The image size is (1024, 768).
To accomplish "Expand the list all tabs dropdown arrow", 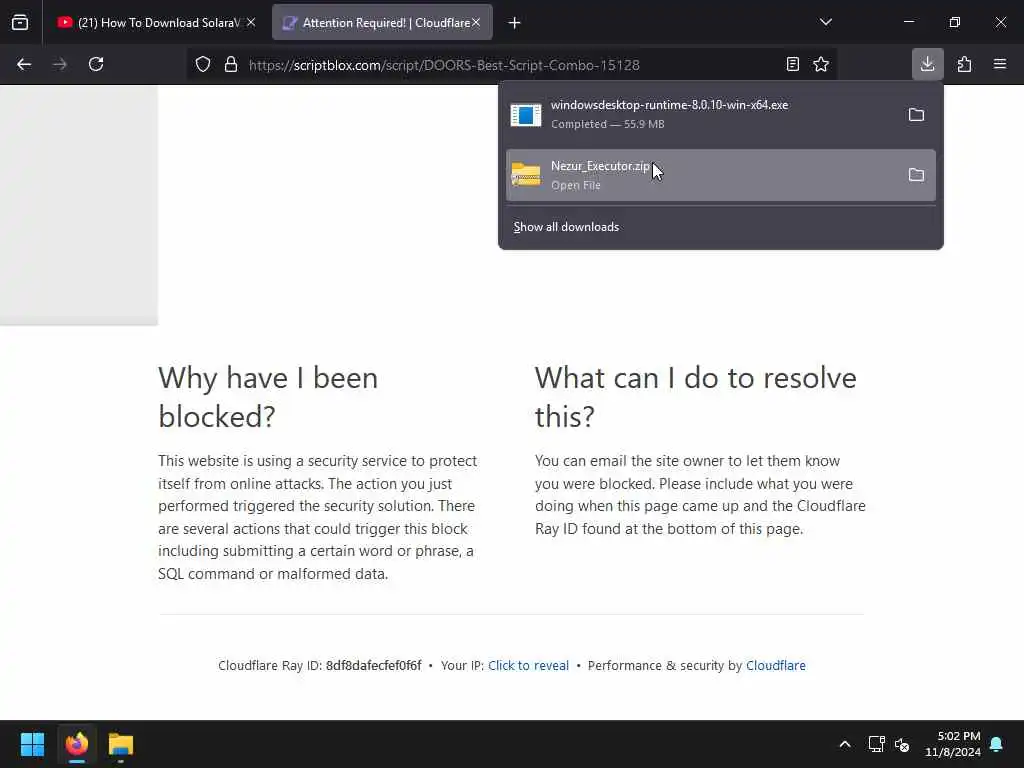I will (x=825, y=22).
